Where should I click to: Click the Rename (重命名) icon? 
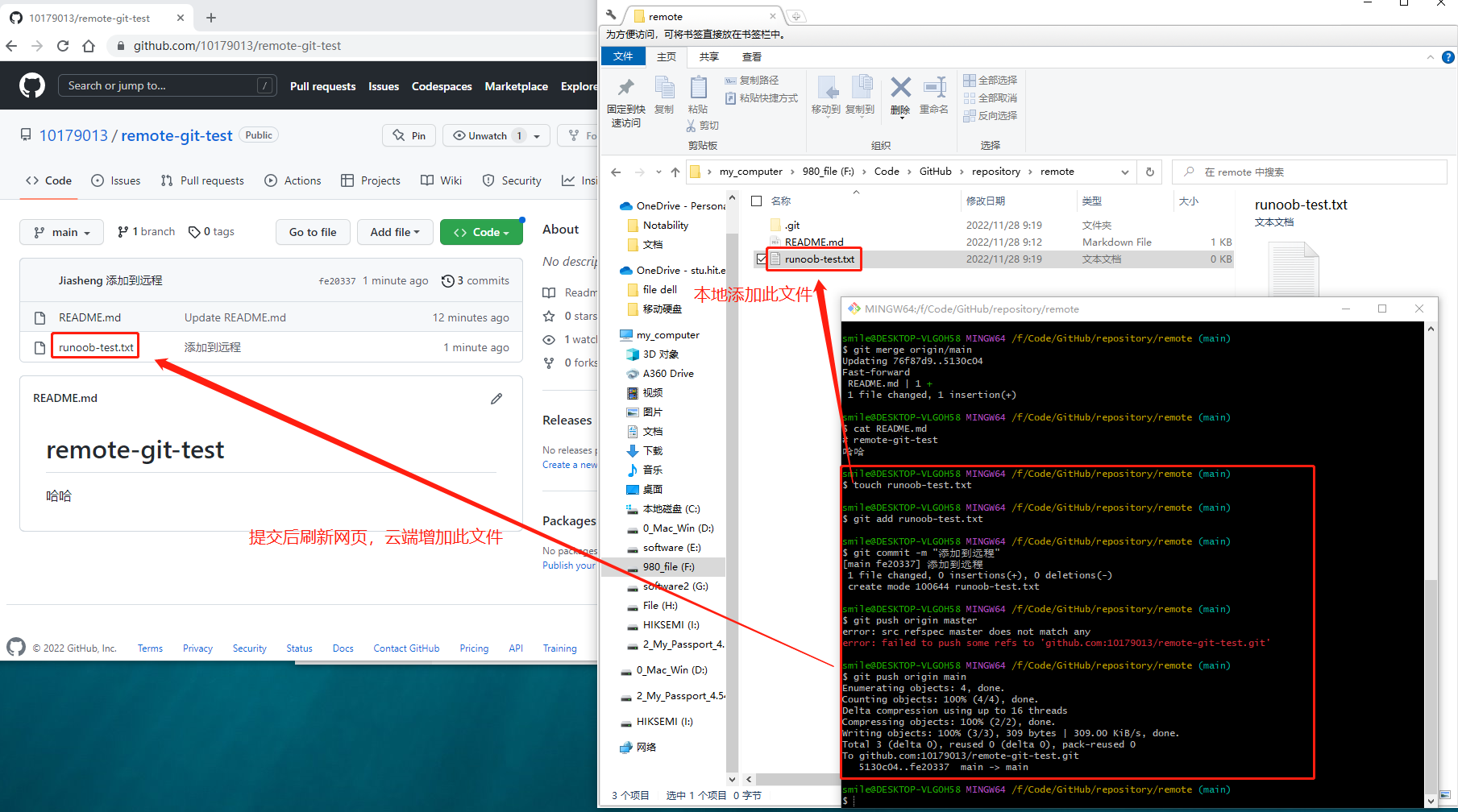click(x=934, y=95)
